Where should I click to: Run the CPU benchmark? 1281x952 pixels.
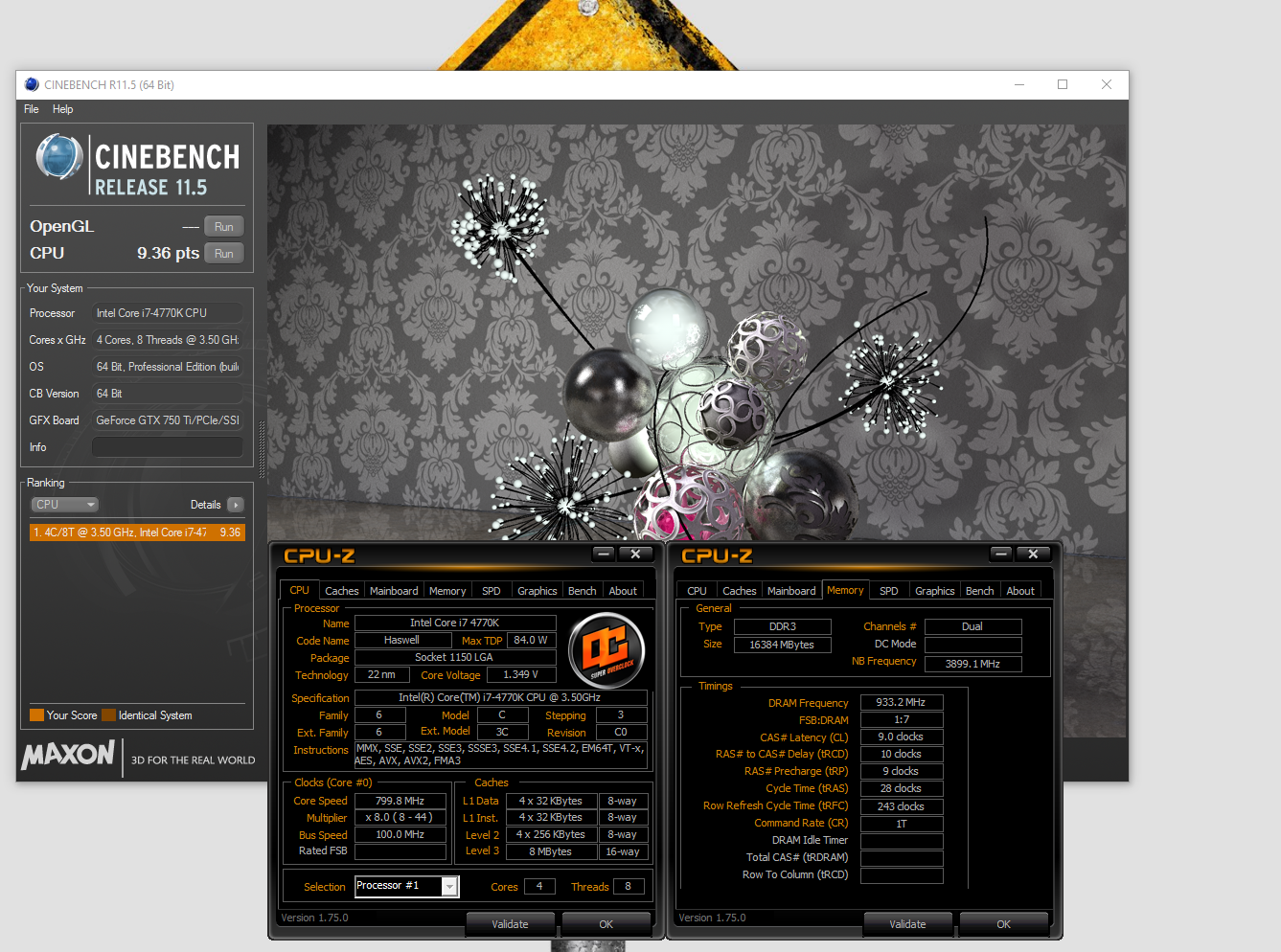224,254
